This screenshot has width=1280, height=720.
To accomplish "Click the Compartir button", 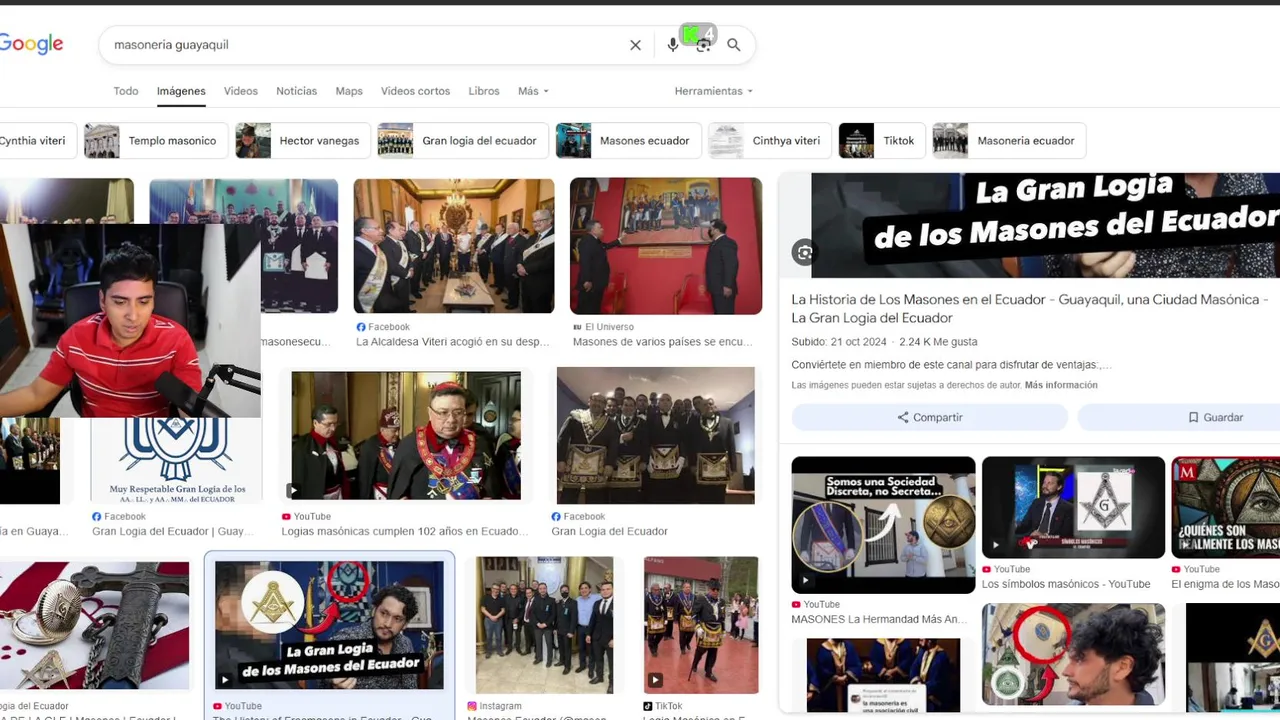I will tap(930, 417).
